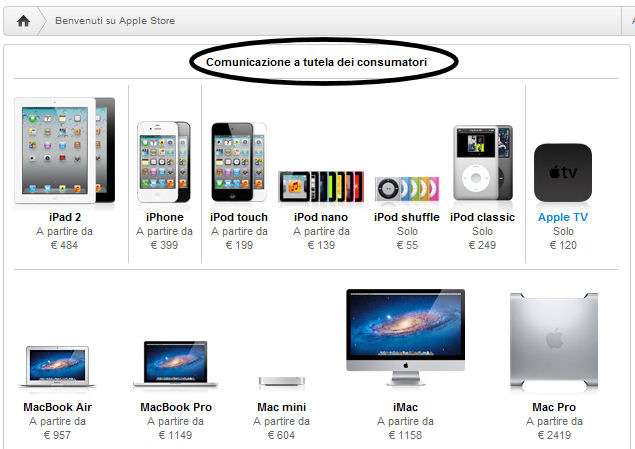Open the iMac desktop image
The width and height of the screenshot is (635, 449).
point(405,337)
